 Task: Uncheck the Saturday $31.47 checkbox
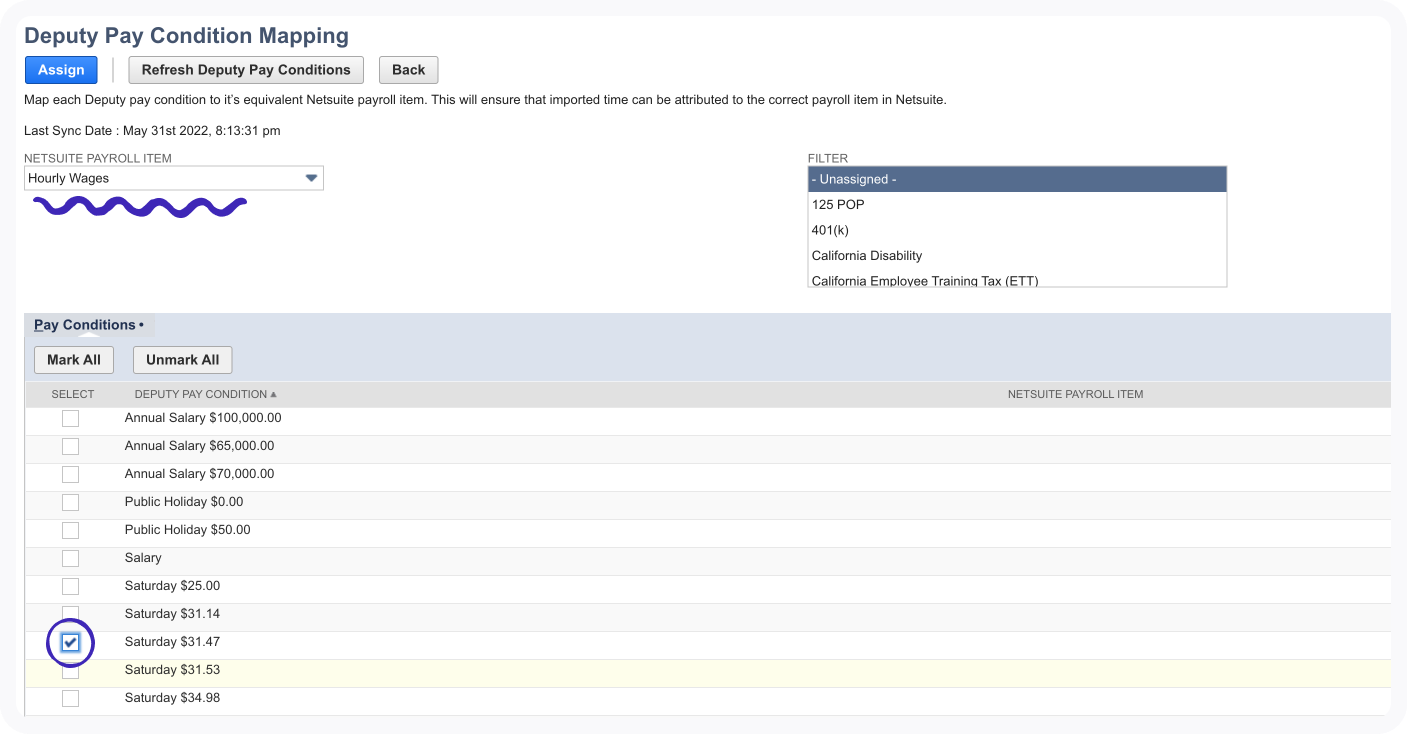[x=70, y=642]
